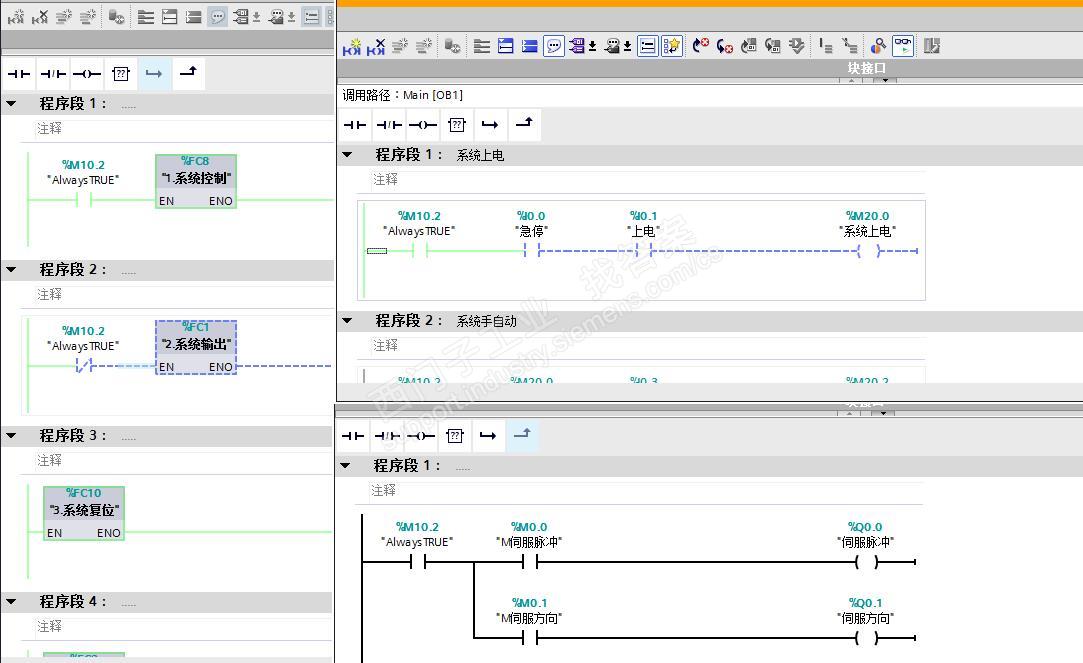The image size is (1083, 663).
Task: Select empty box in upper-right LAD bar
Action: pyautogui.click(x=457, y=125)
